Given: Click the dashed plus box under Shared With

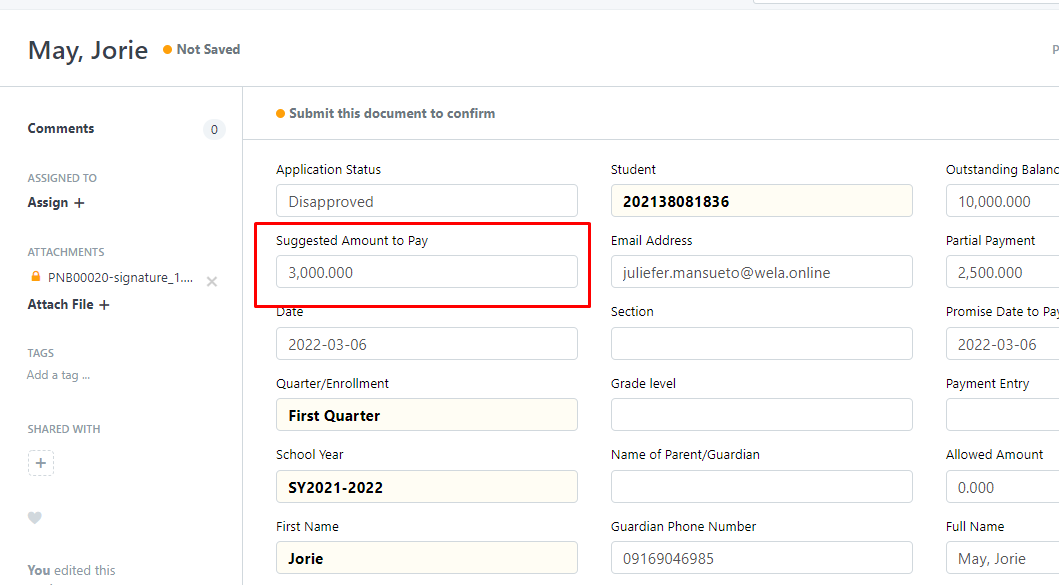Looking at the screenshot, I should (x=41, y=463).
